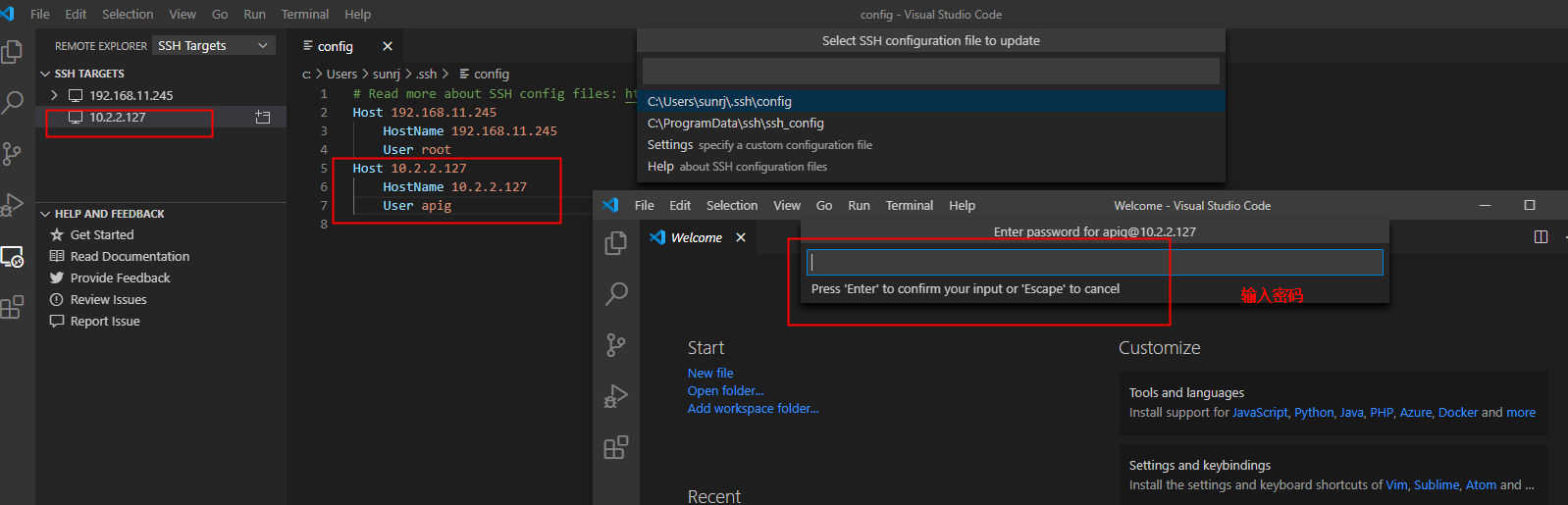This screenshot has height=505, width=1568.
Task: Open File menu in back window
Action: click(40, 14)
